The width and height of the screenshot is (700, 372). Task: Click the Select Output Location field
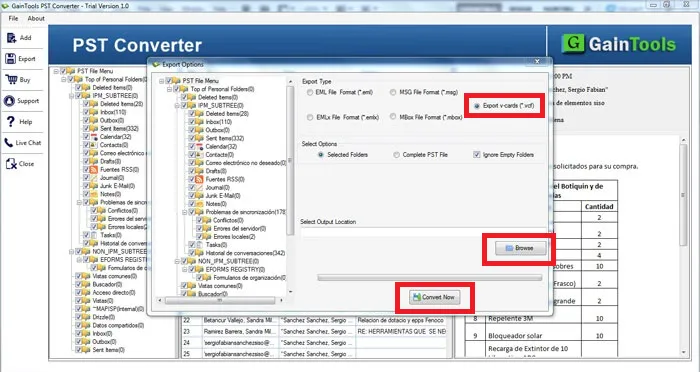423,232
